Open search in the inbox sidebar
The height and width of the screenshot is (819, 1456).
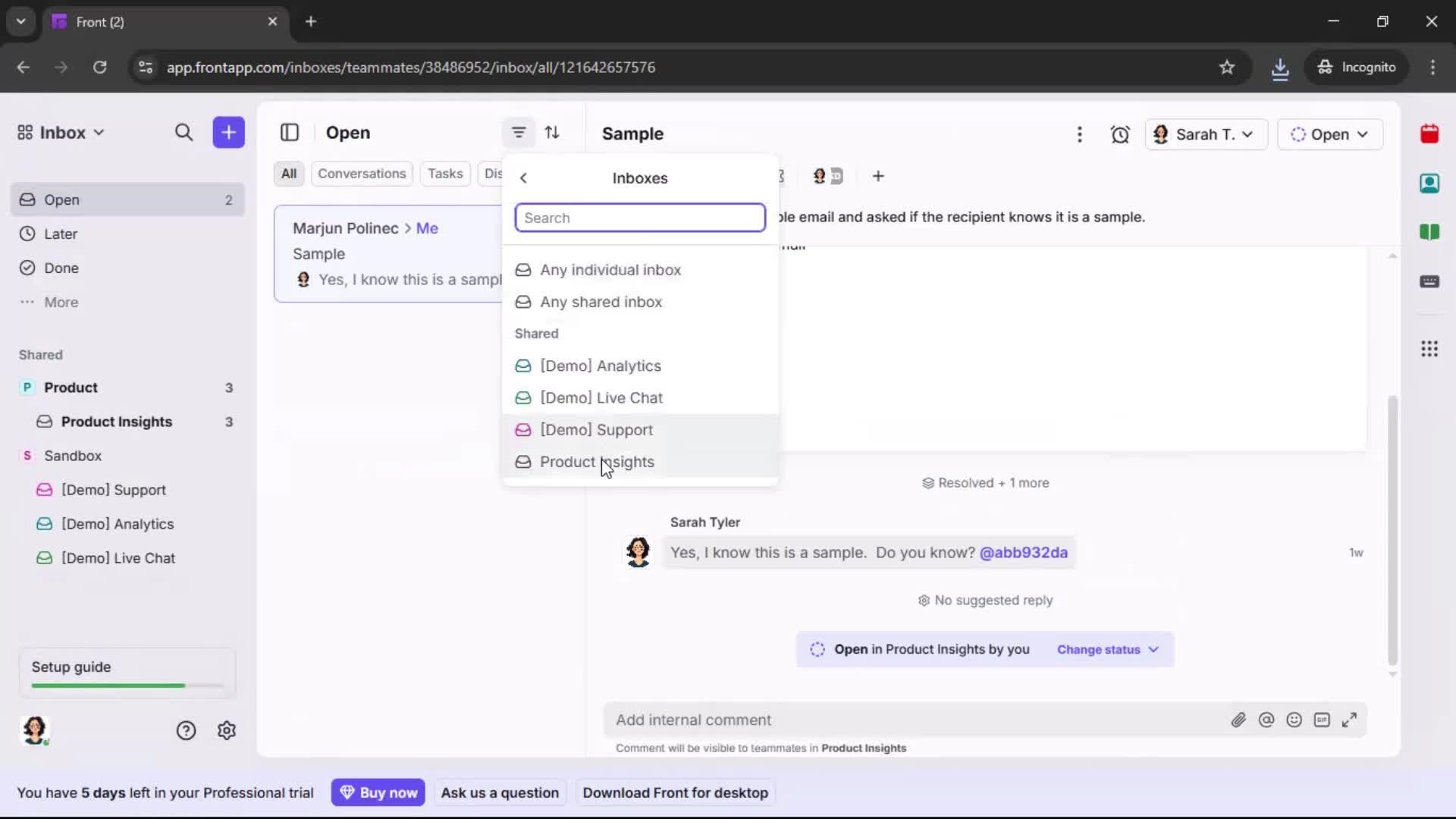pyautogui.click(x=184, y=132)
